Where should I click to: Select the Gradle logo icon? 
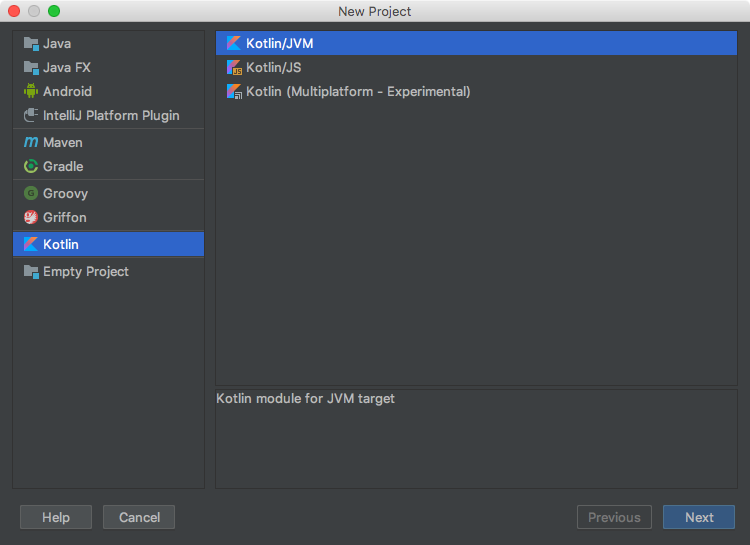point(31,166)
